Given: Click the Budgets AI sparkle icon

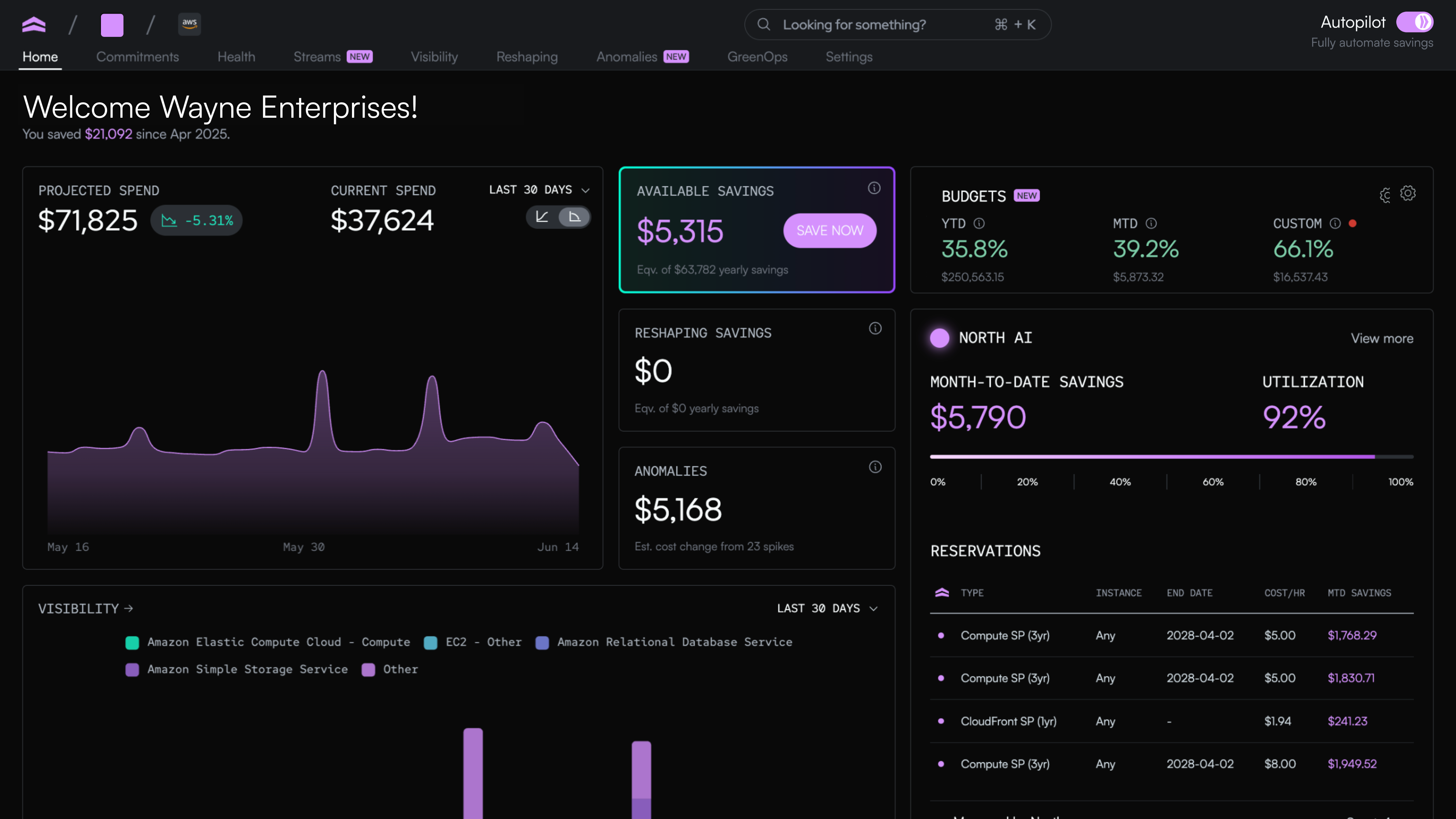Looking at the screenshot, I should (x=1385, y=195).
